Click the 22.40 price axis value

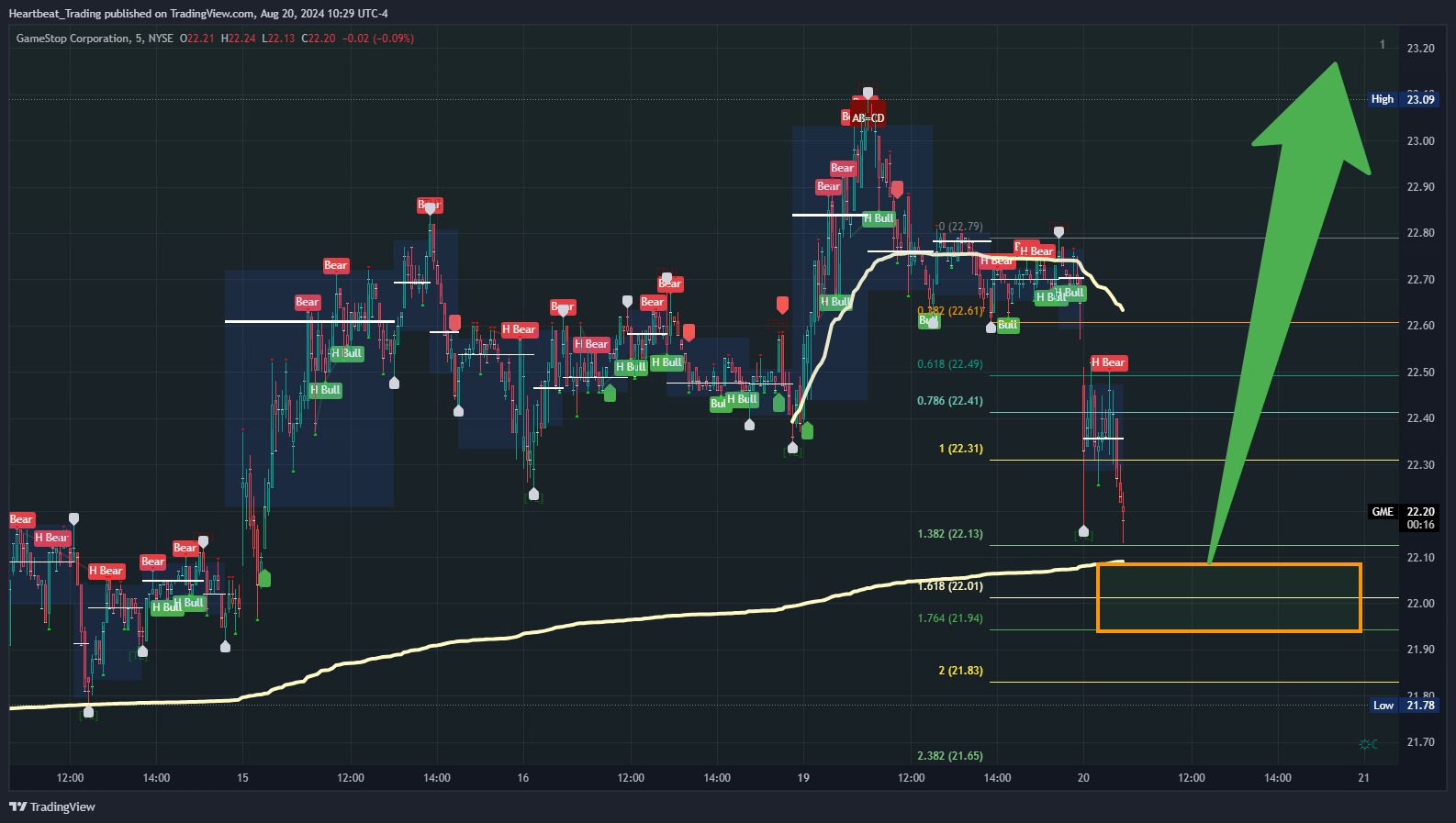tap(1420, 418)
